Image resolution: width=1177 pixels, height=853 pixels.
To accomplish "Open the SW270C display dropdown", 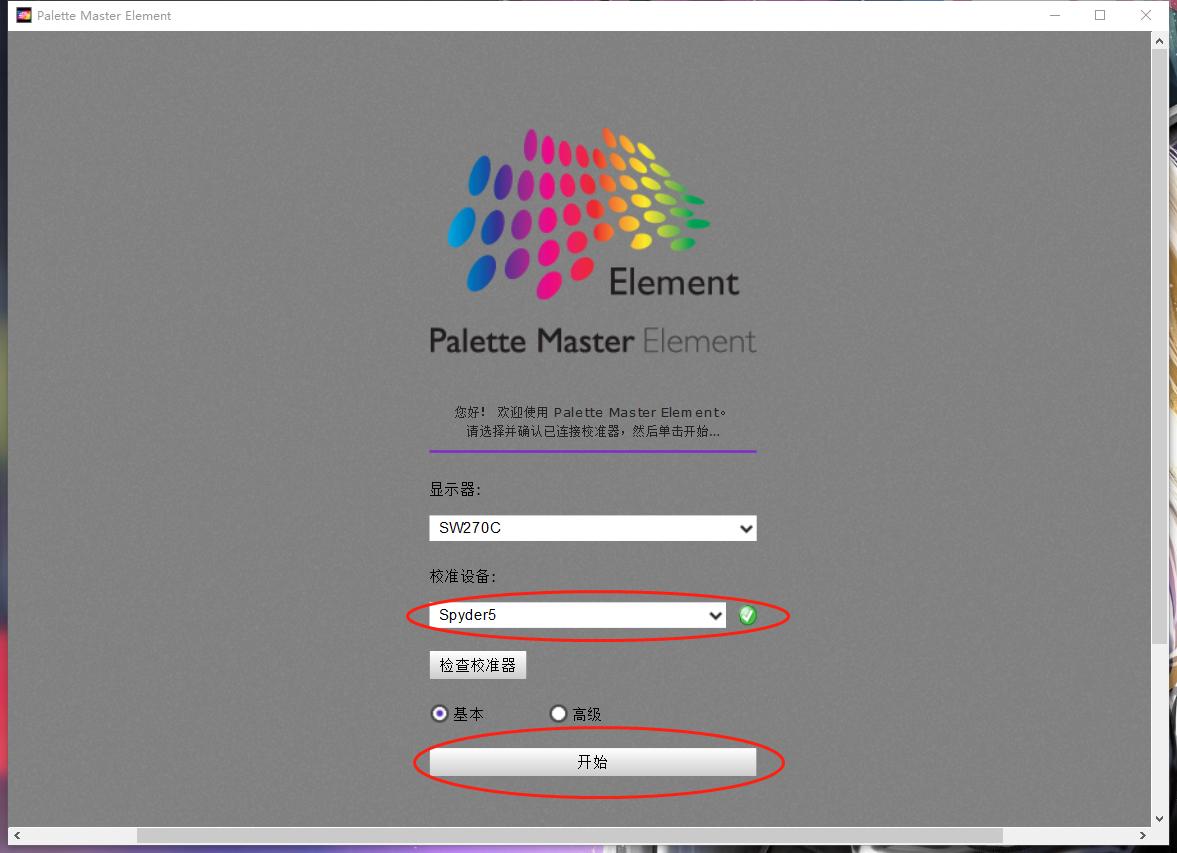I will [x=592, y=528].
